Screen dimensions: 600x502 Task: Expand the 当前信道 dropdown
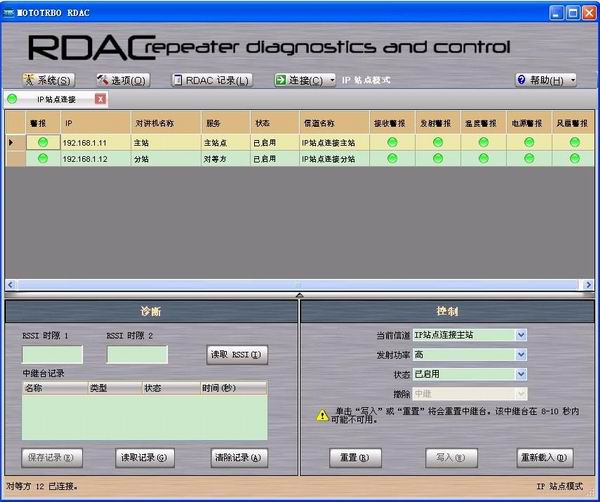521,335
